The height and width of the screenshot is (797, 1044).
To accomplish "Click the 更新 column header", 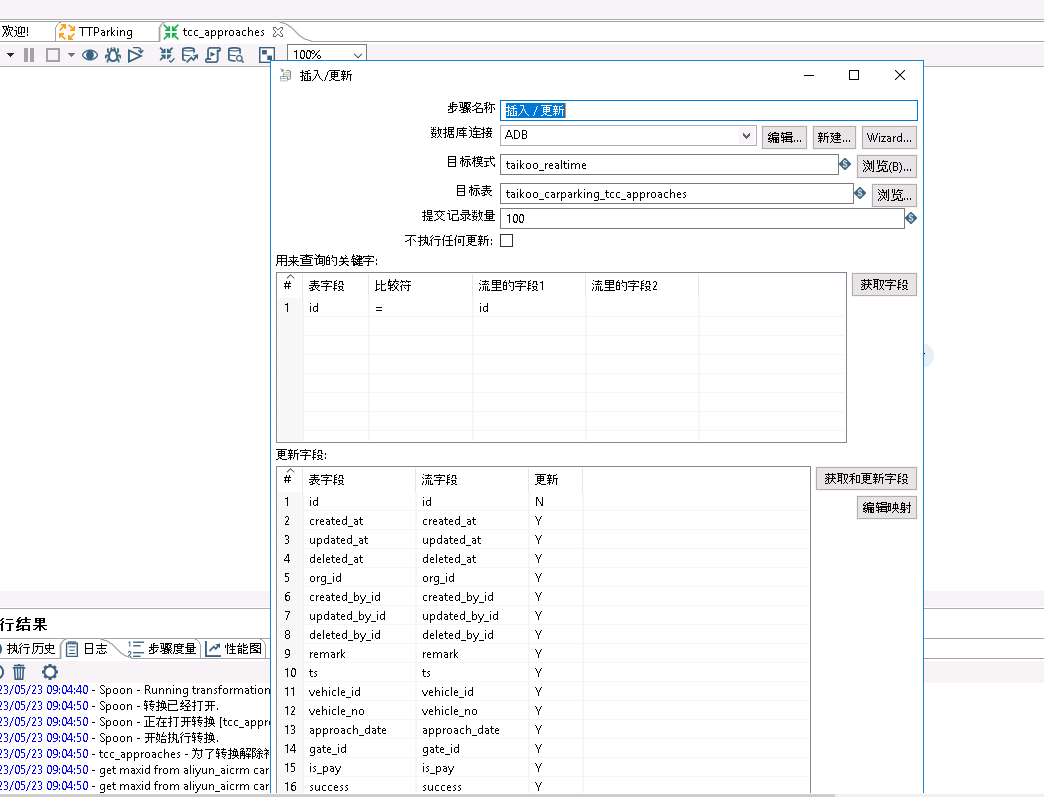I will 555,479.
